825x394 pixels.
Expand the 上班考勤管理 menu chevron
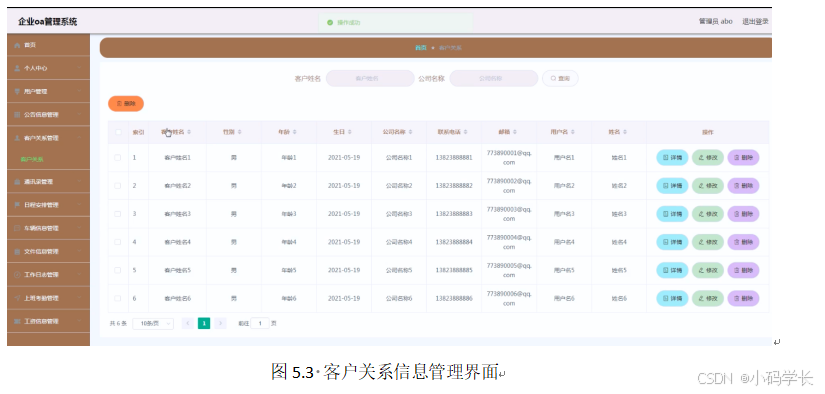point(79,298)
